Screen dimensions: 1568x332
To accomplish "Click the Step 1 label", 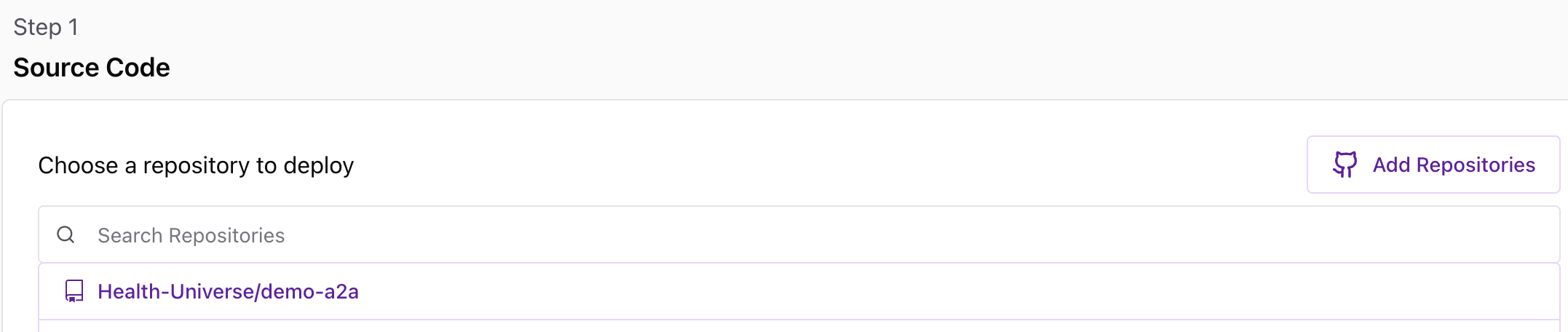I will click(46, 27).
